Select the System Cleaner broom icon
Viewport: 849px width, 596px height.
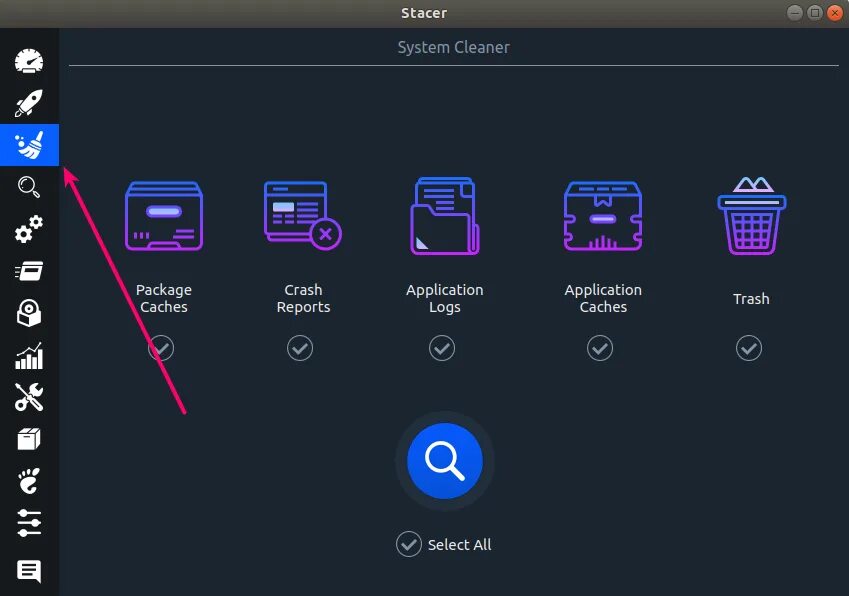coord(29,145)
